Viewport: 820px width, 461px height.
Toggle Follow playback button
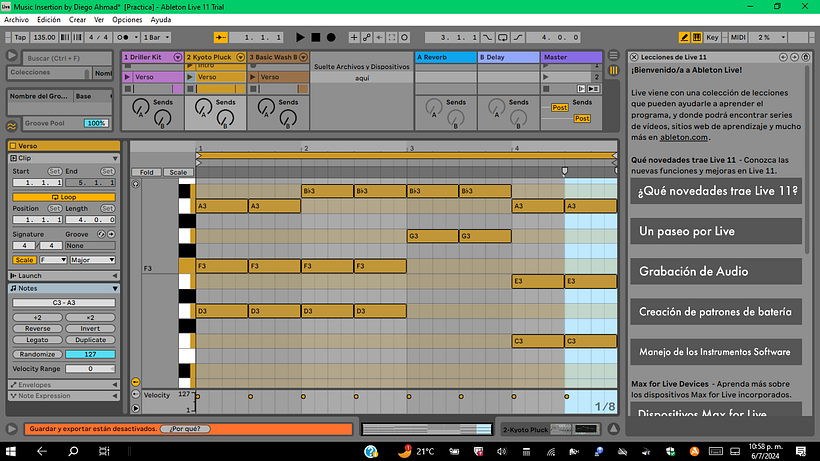[x=221, y=37]
